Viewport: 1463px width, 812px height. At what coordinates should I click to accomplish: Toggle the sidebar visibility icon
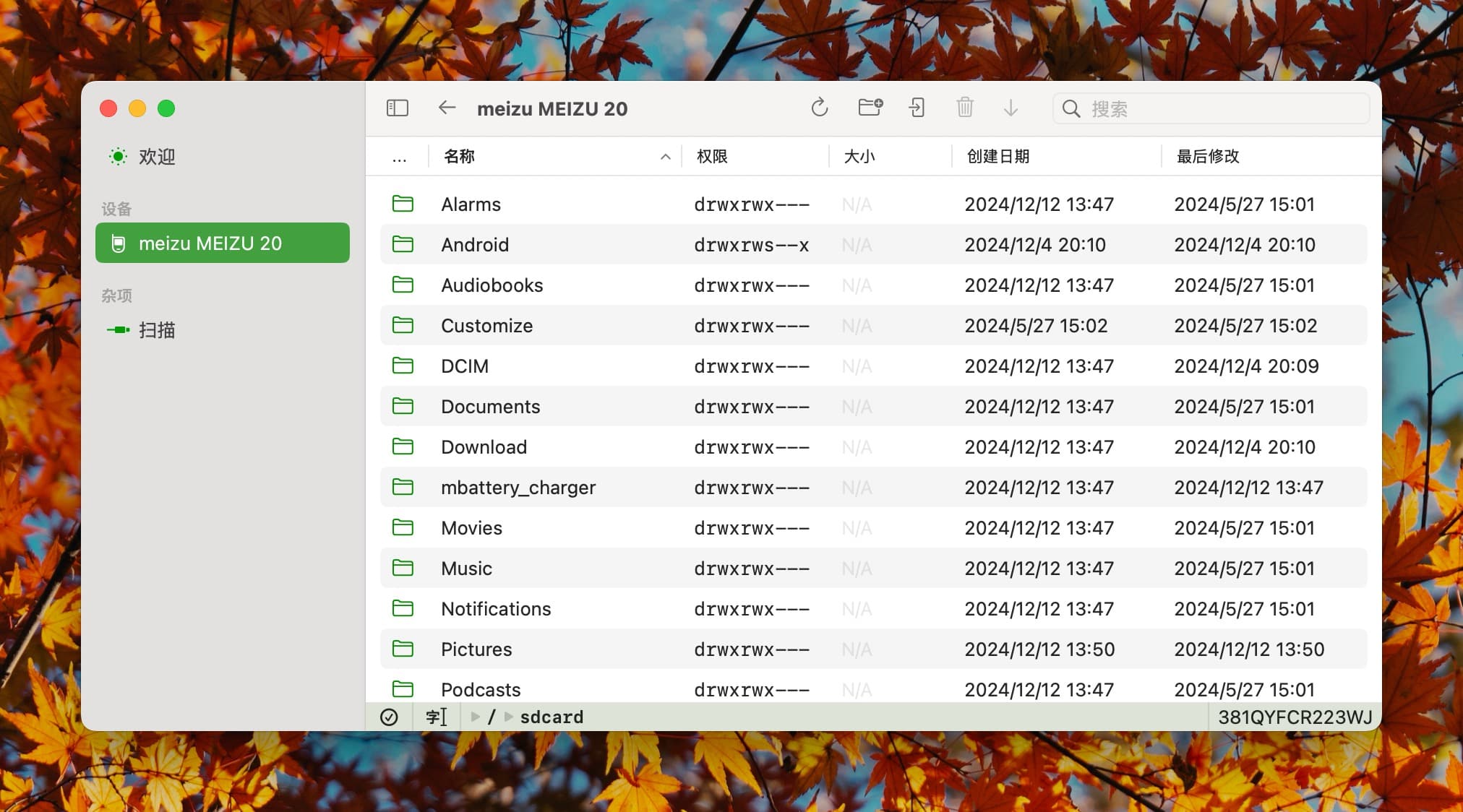tap(397, 108)
